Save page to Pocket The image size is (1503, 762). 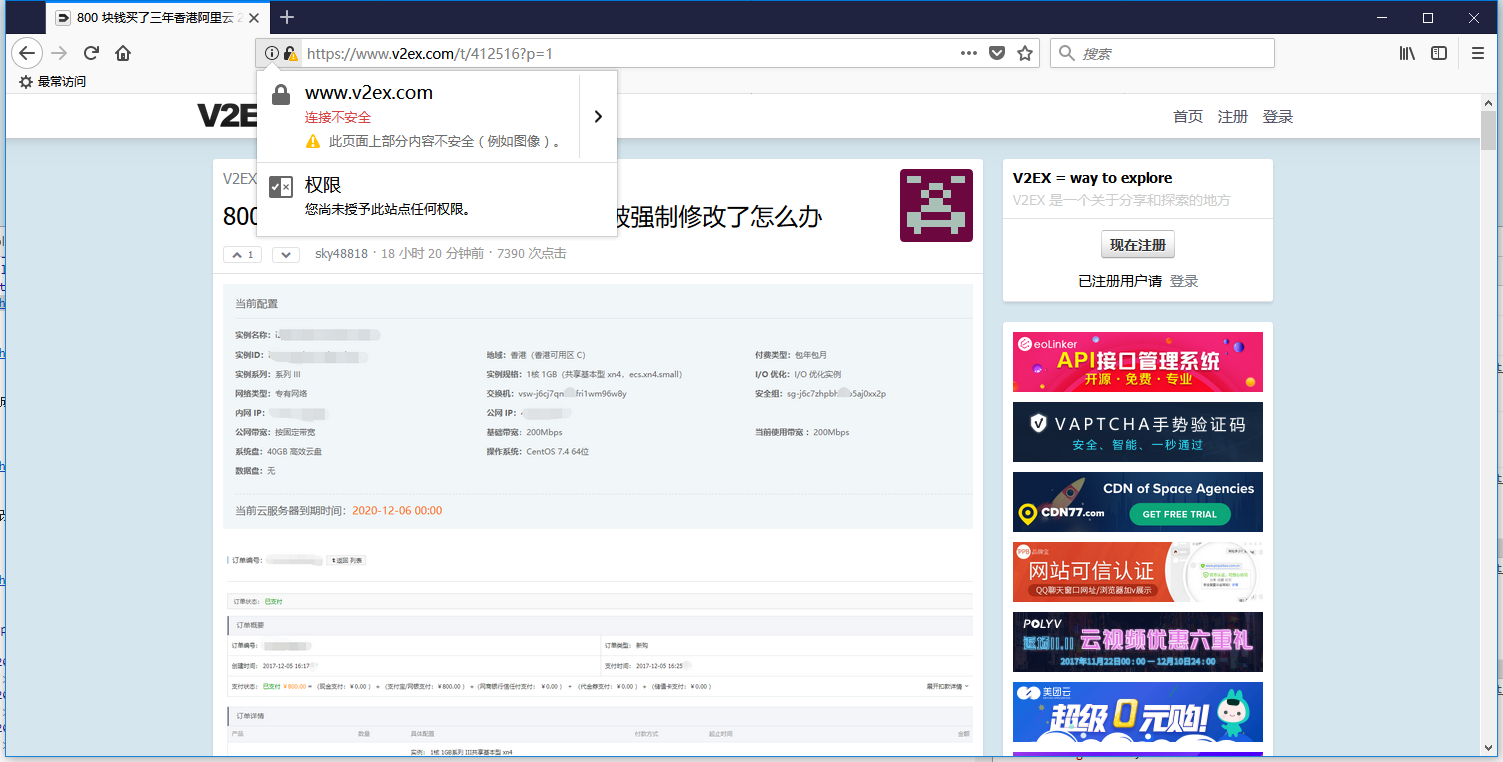997,53
